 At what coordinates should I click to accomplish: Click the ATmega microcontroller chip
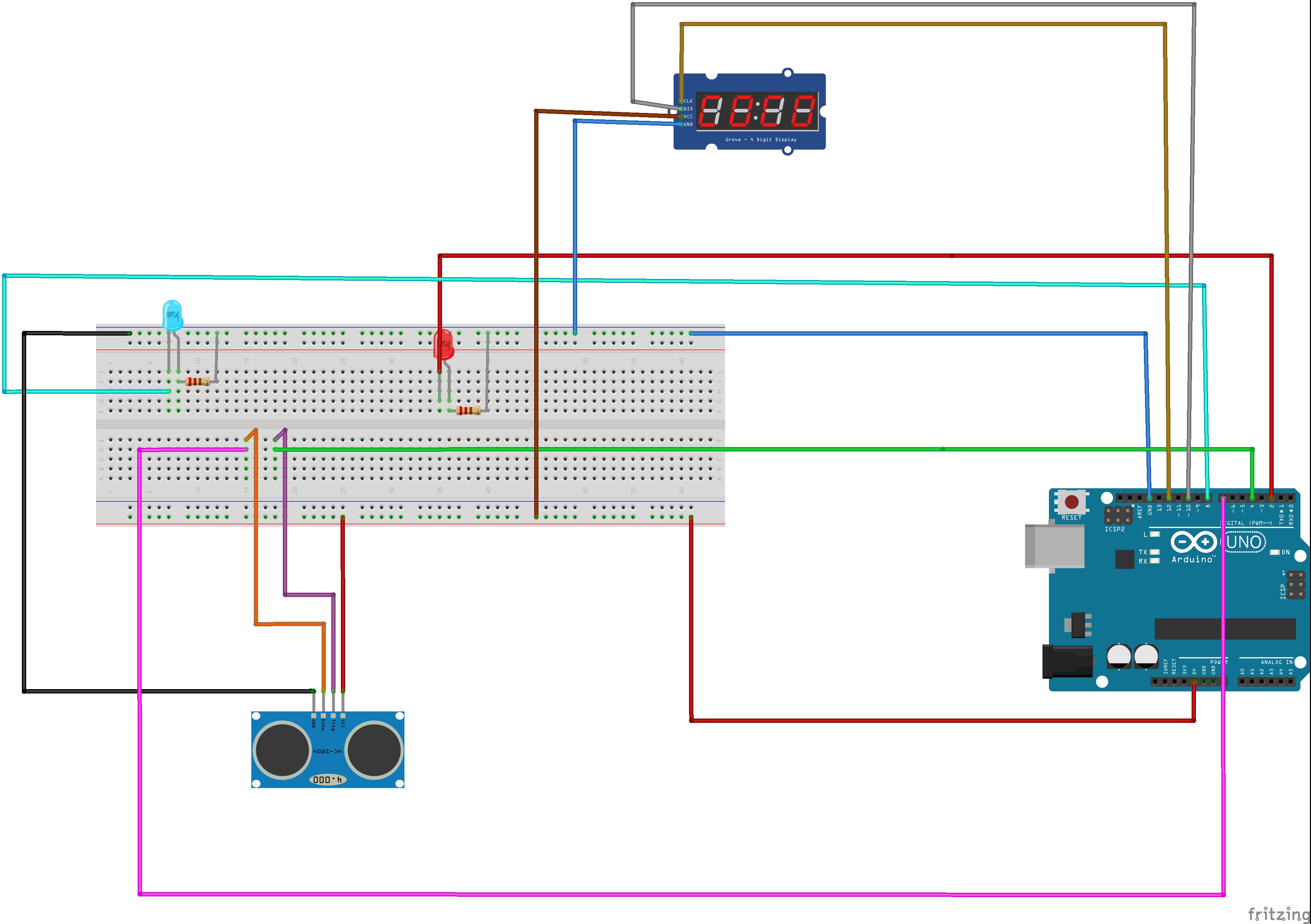[x=1225, y=629]
